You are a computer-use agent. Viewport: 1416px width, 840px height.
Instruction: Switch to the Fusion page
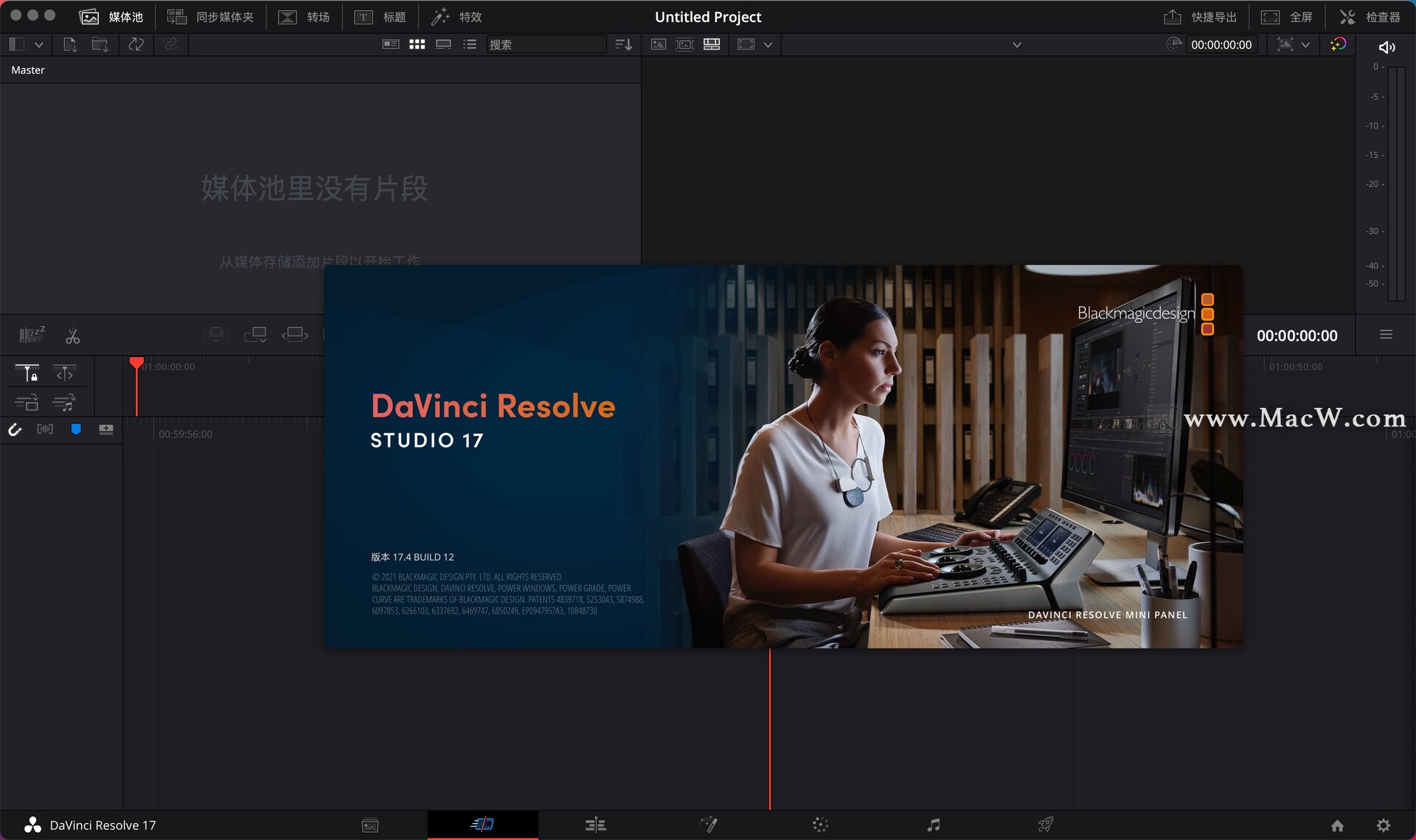709,825
